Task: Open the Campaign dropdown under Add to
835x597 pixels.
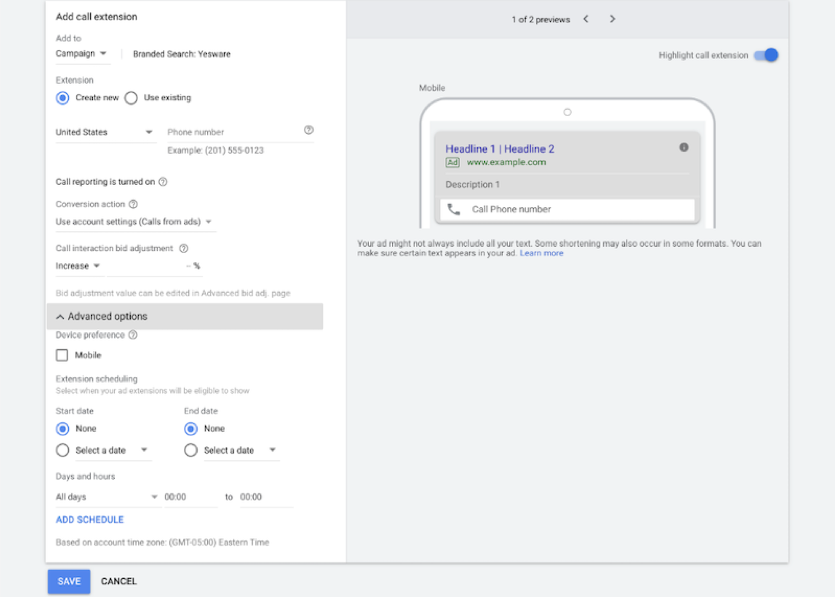Action: (x=82, y=54)
